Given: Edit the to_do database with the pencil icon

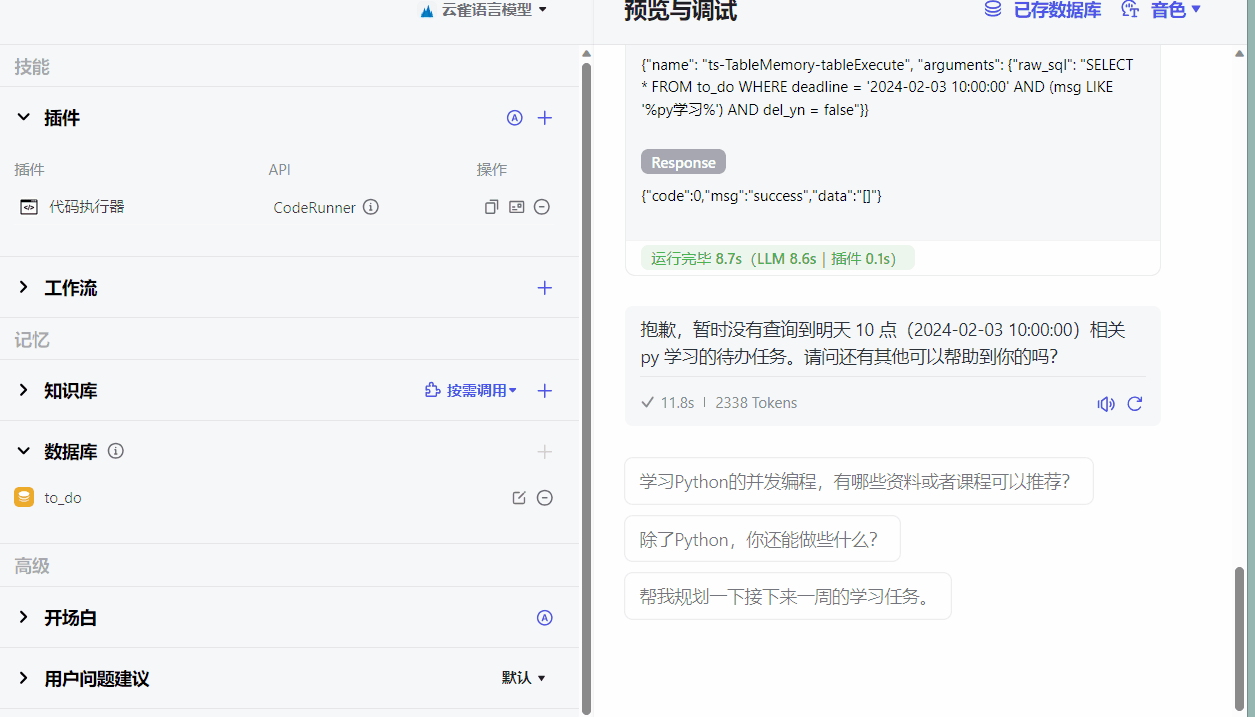Looking at the screenshot, I should tap(519, 498).
